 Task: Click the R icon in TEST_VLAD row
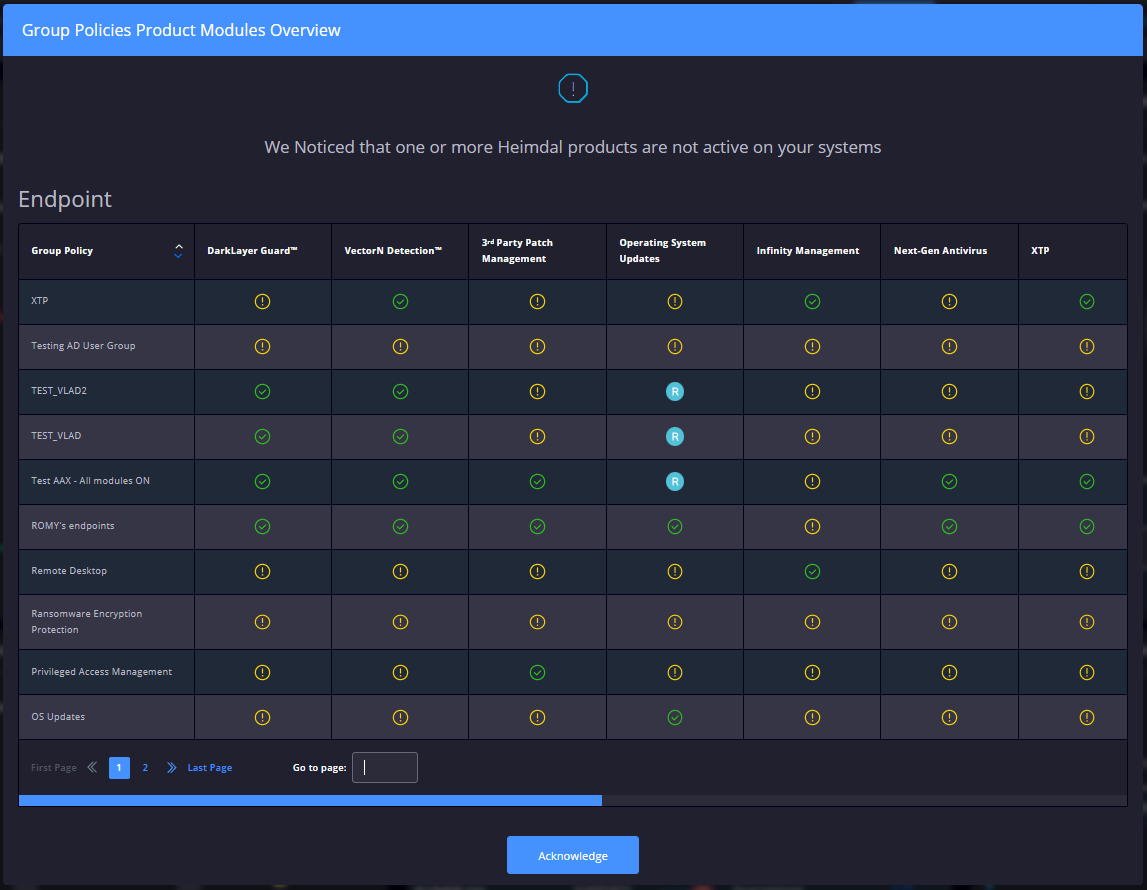pos(675,436)
